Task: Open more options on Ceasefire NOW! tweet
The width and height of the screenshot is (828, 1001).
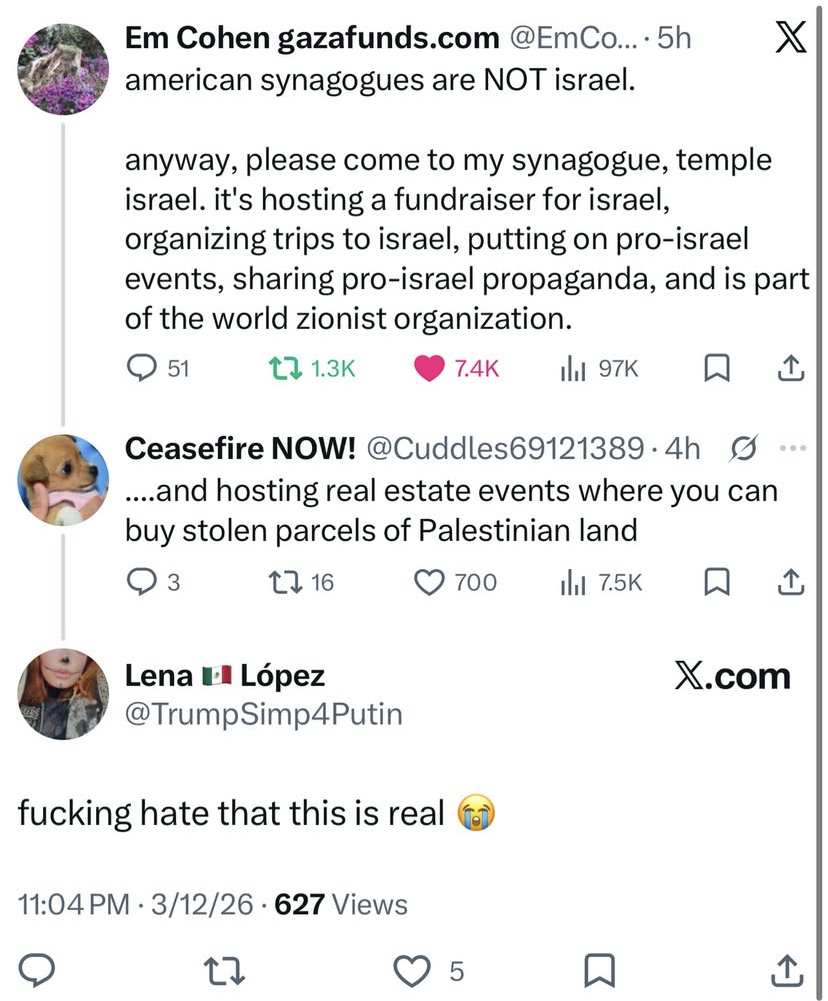Action: point(791,449)
